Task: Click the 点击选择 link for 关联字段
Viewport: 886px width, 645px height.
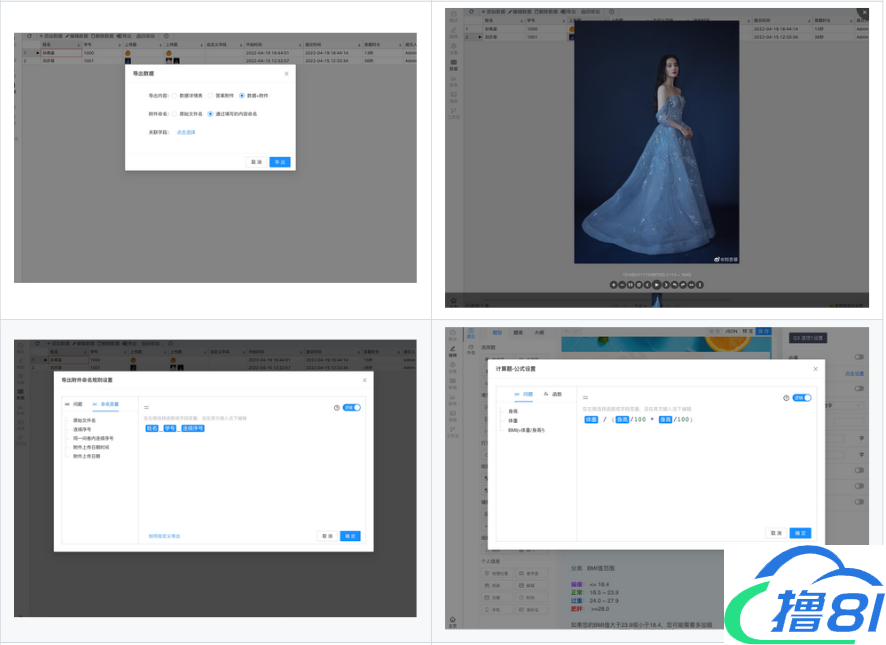Action: point(186,132)
